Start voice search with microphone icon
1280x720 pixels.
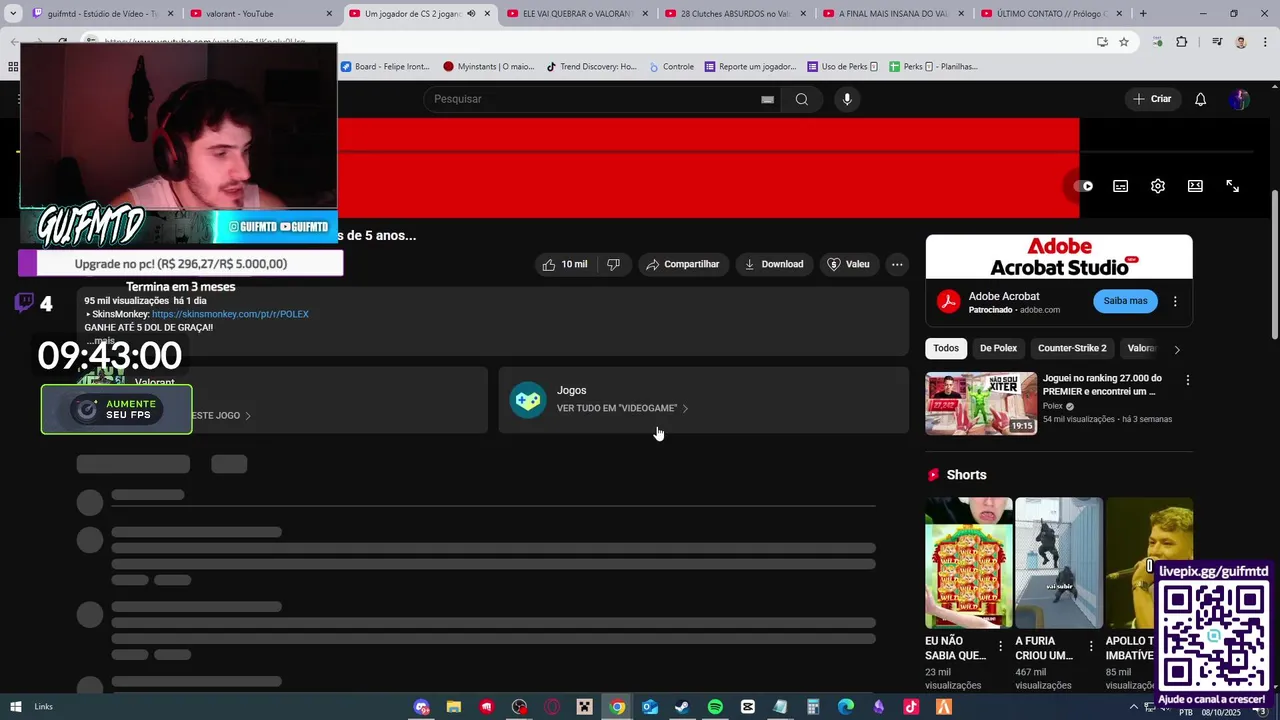tap(847, 99)
